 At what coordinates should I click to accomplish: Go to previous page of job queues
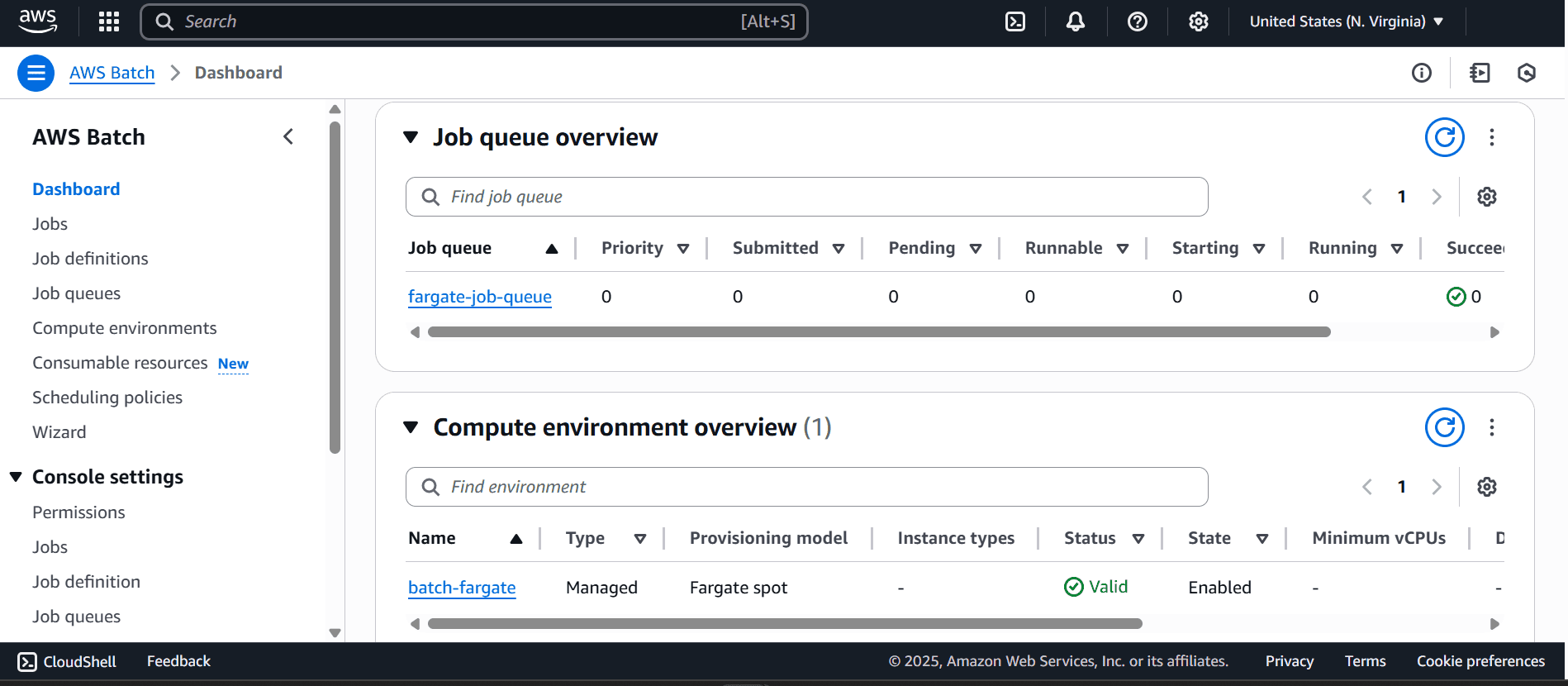pyautogui.click(x=1367, y=197)
